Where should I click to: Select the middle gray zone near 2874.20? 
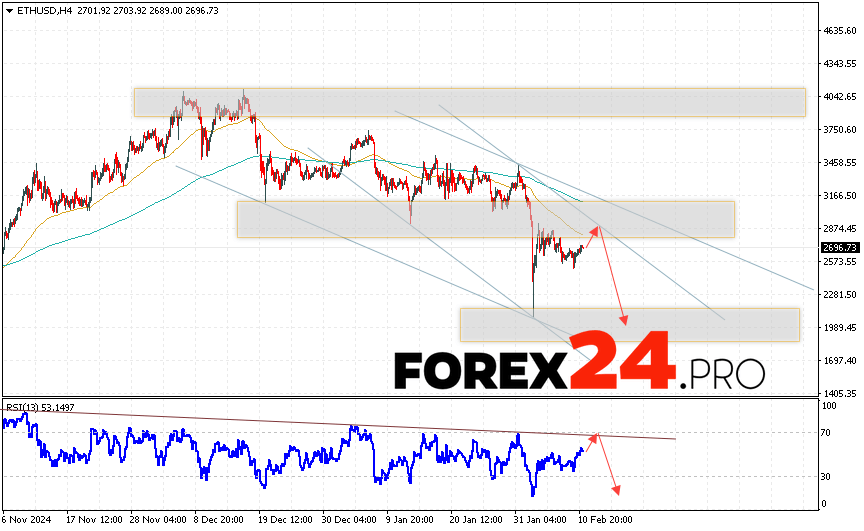[485, 219]
